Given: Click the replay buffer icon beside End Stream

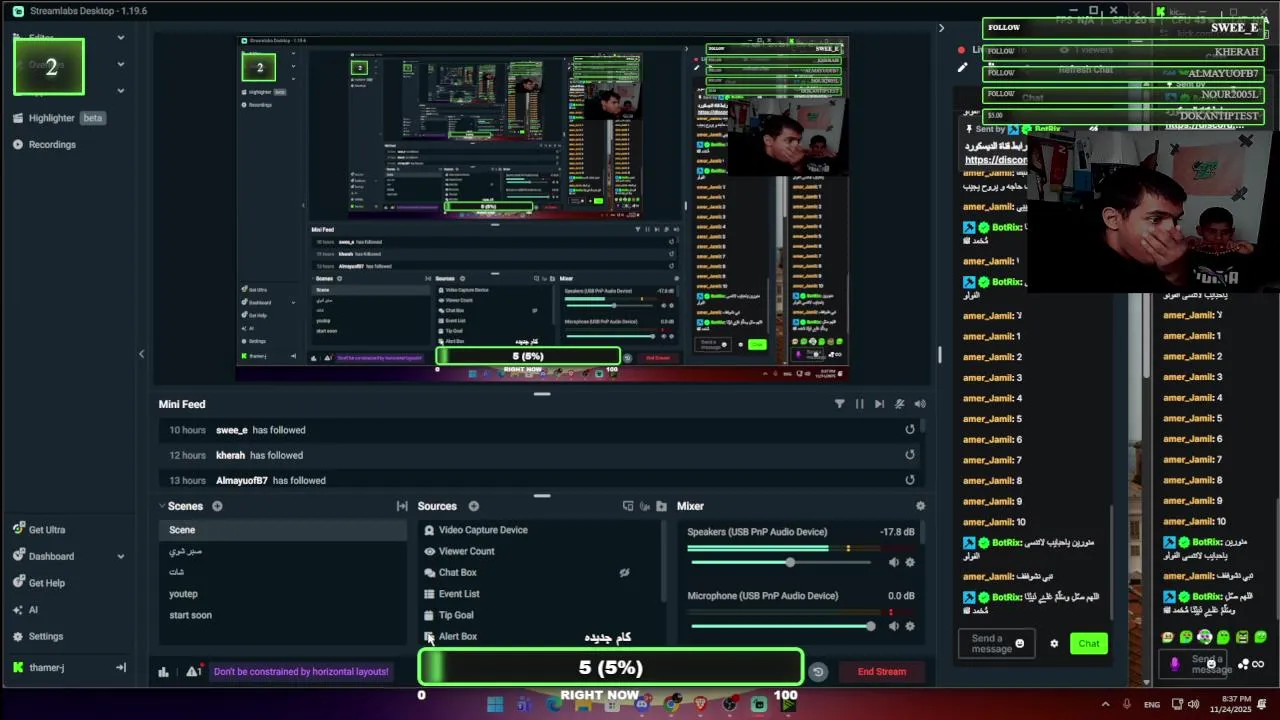Looking at the screenshot, I should pyautogui.click(x=818, y=672).
